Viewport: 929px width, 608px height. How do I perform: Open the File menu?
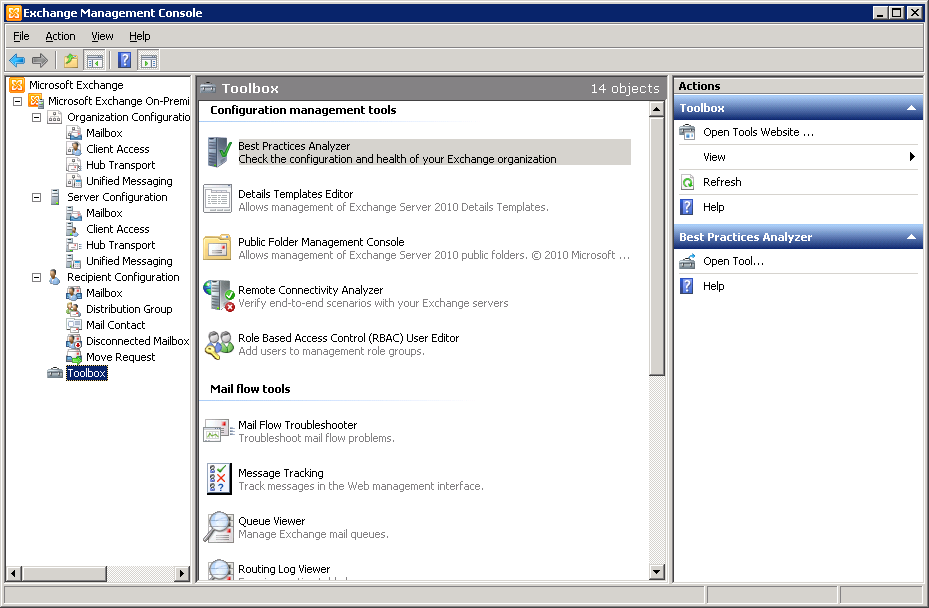(21, 36)
